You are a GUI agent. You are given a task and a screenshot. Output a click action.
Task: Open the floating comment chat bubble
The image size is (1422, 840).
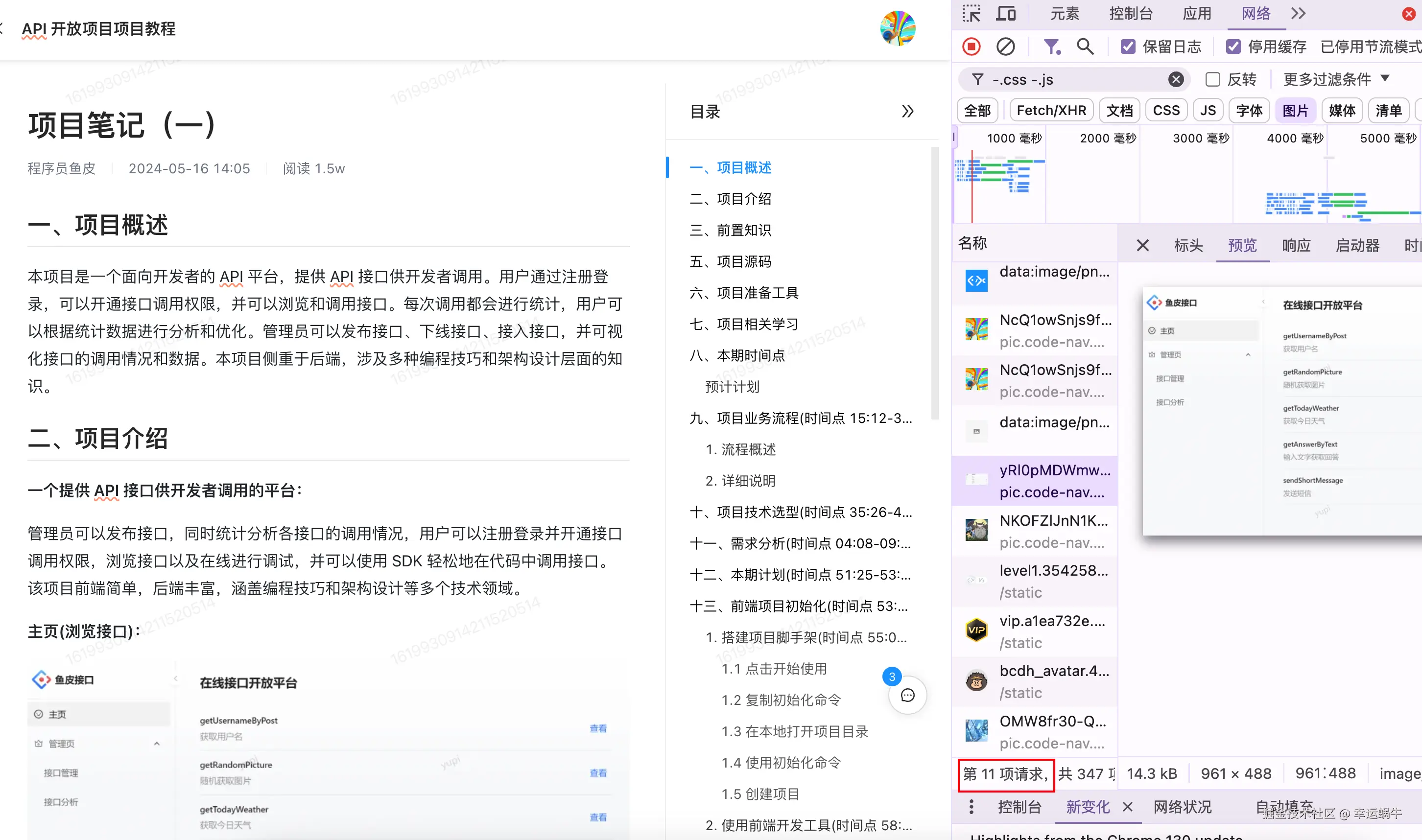tap(907, 695)
